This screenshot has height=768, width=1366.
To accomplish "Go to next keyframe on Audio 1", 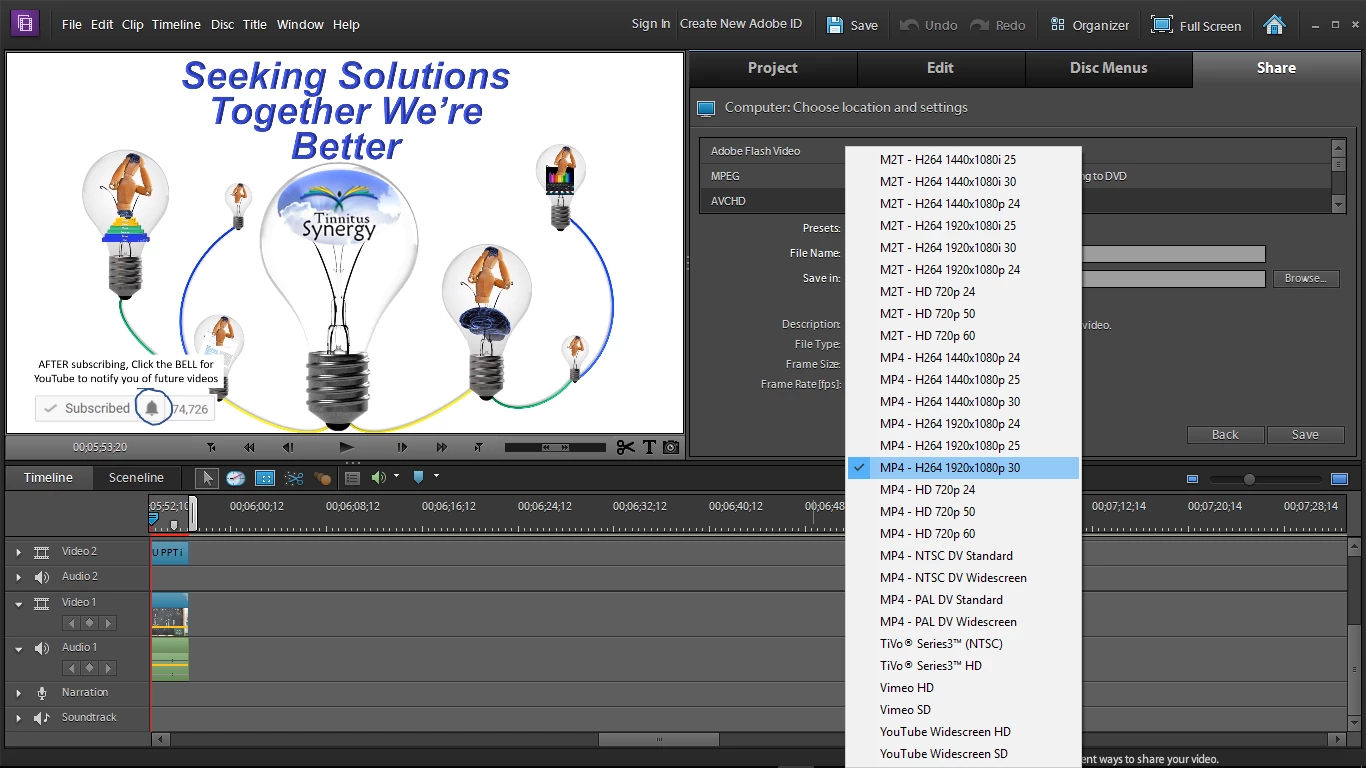I will coord(108,668).
